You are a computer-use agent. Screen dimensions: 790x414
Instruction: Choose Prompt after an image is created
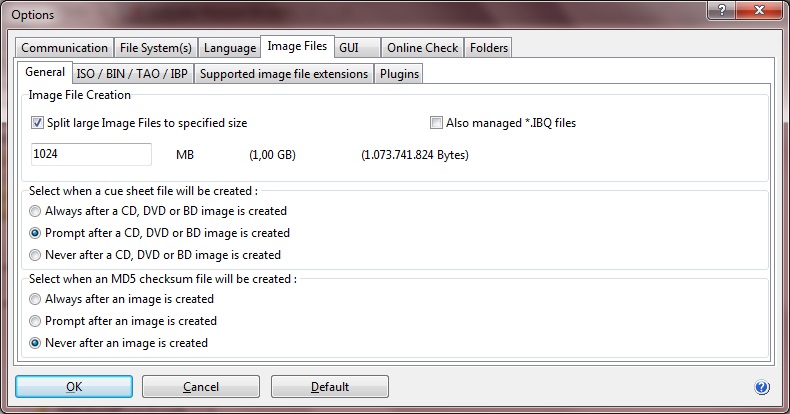pyautogui.click(x=36, y=321)
